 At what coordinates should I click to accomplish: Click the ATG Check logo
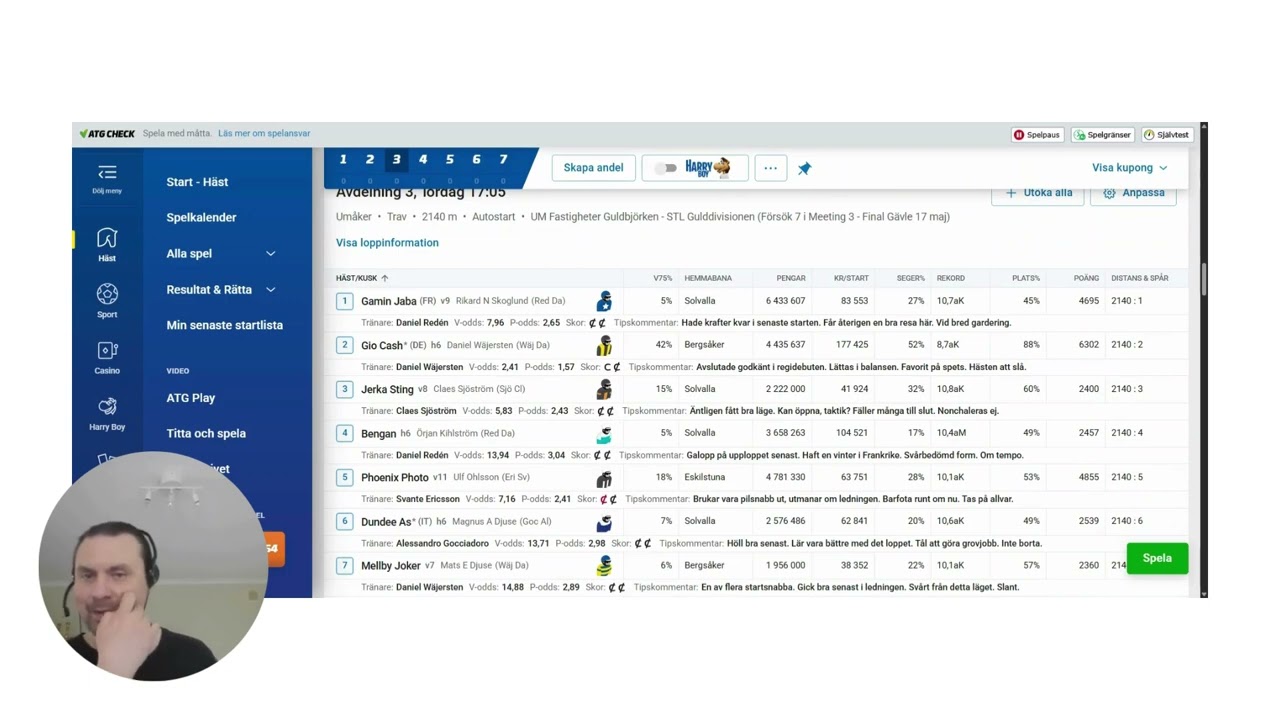coord(108,134)
